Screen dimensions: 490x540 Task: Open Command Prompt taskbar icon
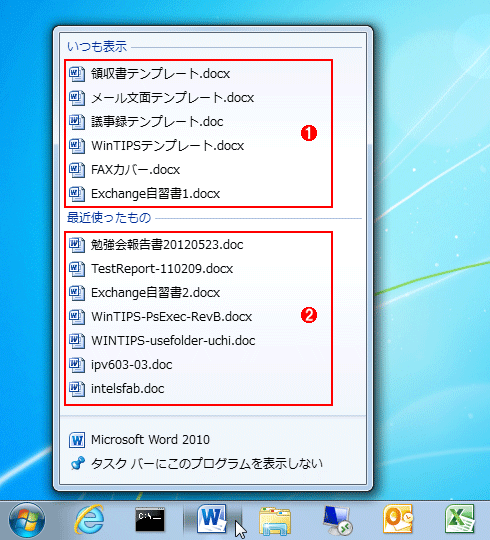(150, 519)
